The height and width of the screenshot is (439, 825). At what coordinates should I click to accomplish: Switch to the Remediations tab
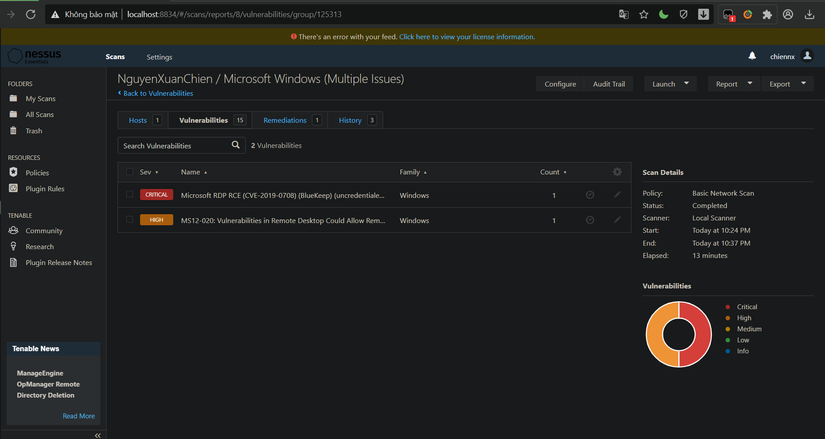(x=285, y=120)
